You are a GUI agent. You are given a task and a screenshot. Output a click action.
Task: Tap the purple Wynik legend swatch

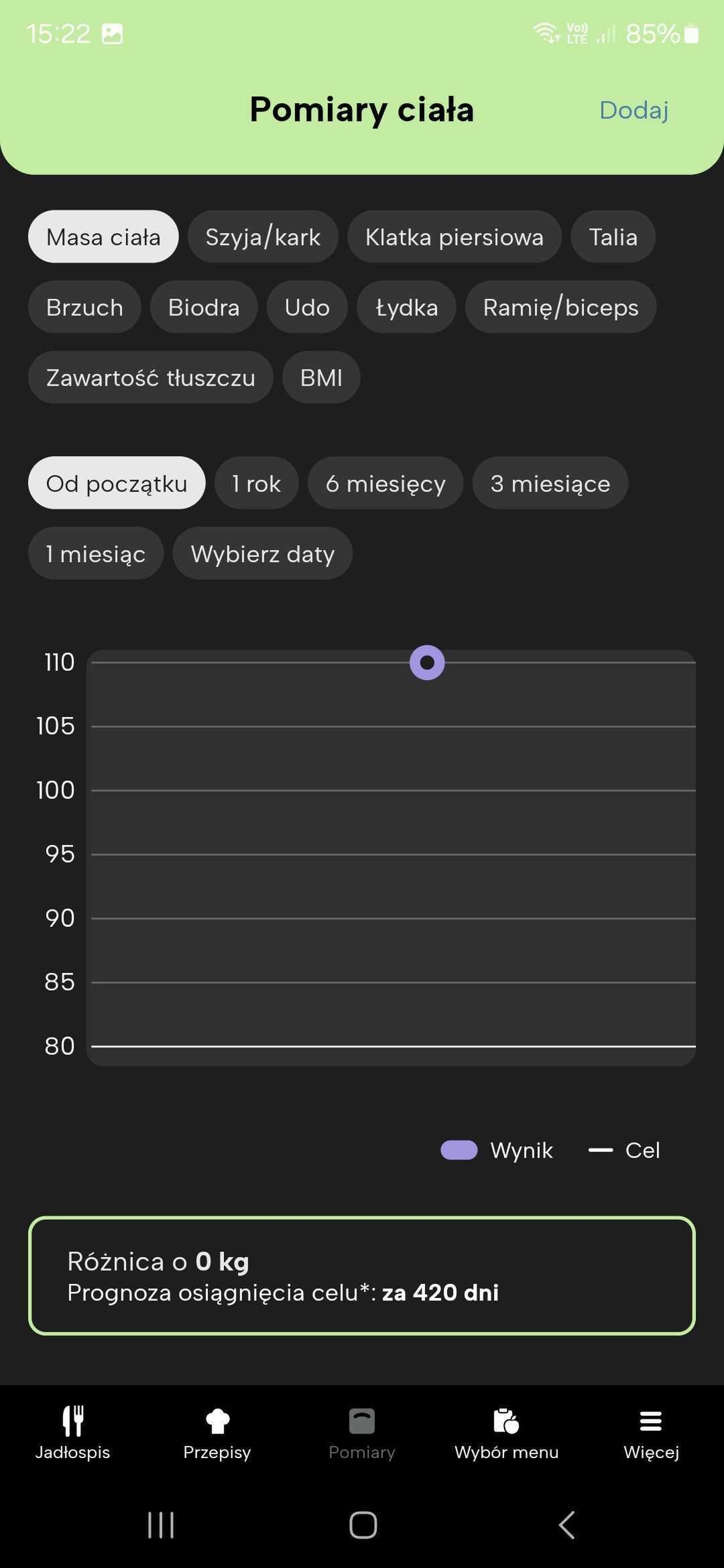click(459, 1150)
